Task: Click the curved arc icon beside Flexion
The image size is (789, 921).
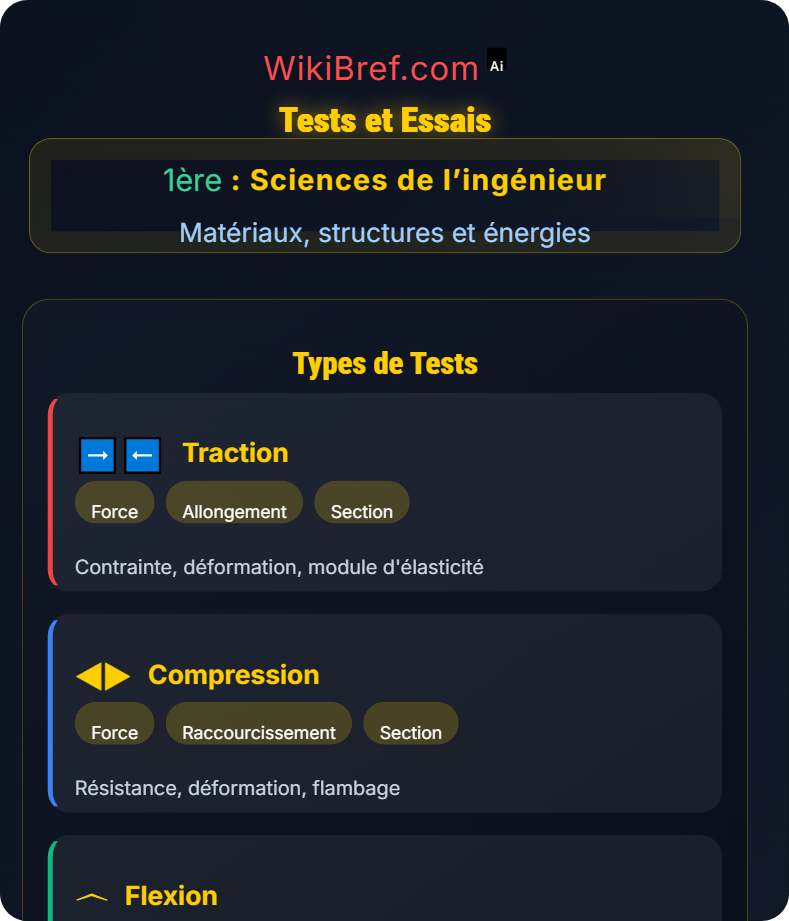Action: [x=92, y=897]
